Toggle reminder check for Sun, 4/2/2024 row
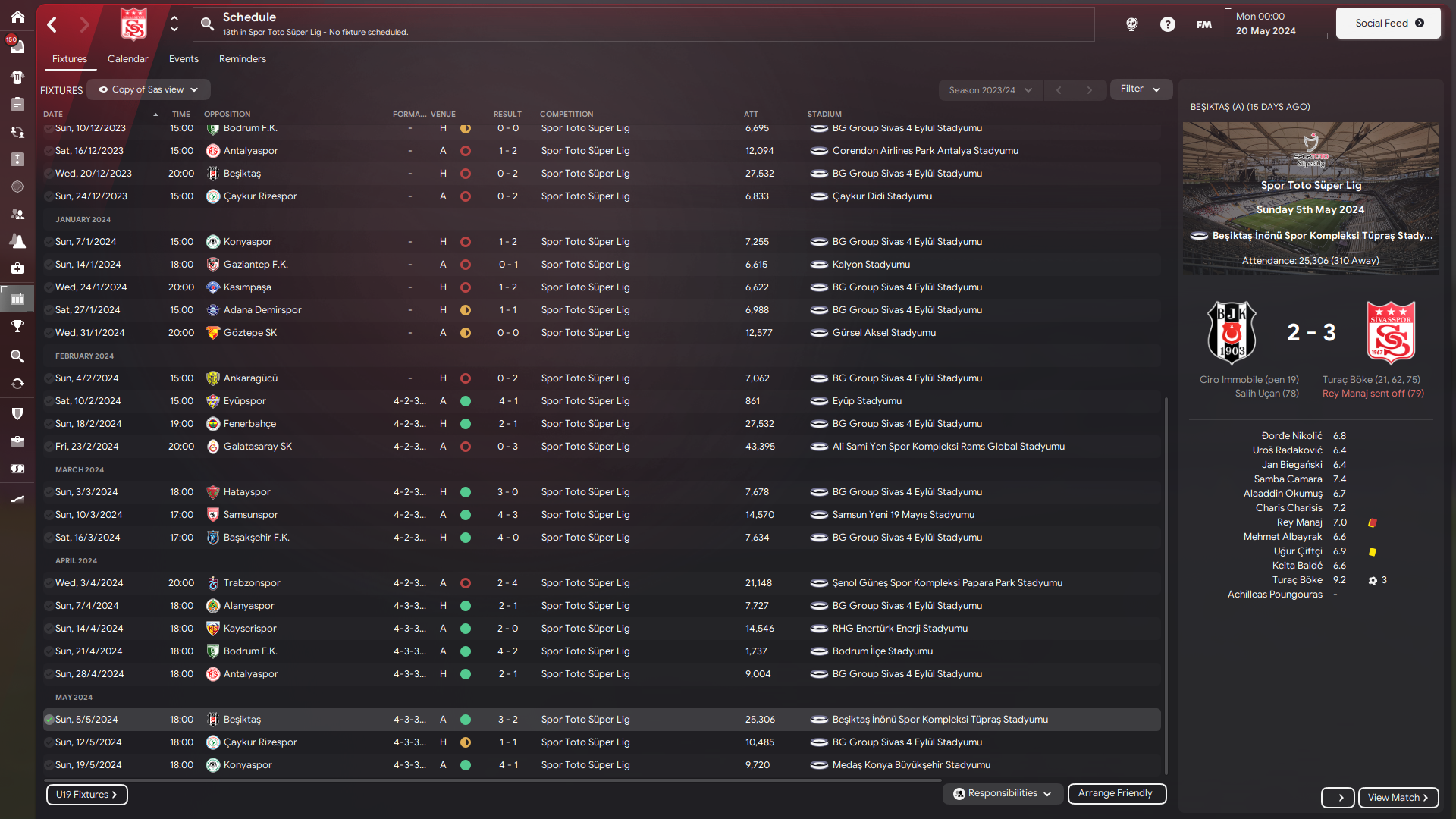The image size is (1456, 819). (x=49, y=378)
